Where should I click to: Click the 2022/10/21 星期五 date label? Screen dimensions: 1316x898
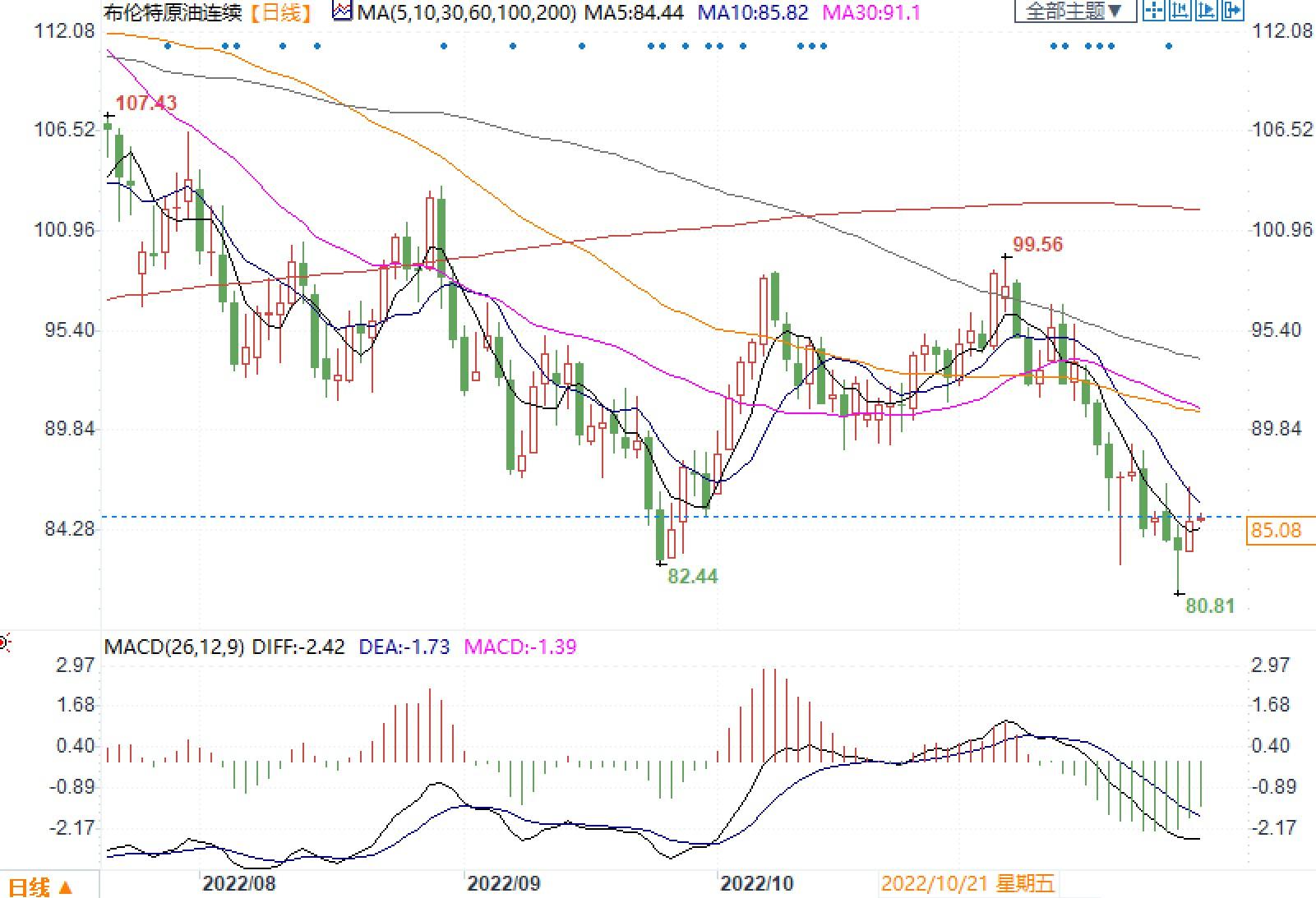click(x=967, y=884)
